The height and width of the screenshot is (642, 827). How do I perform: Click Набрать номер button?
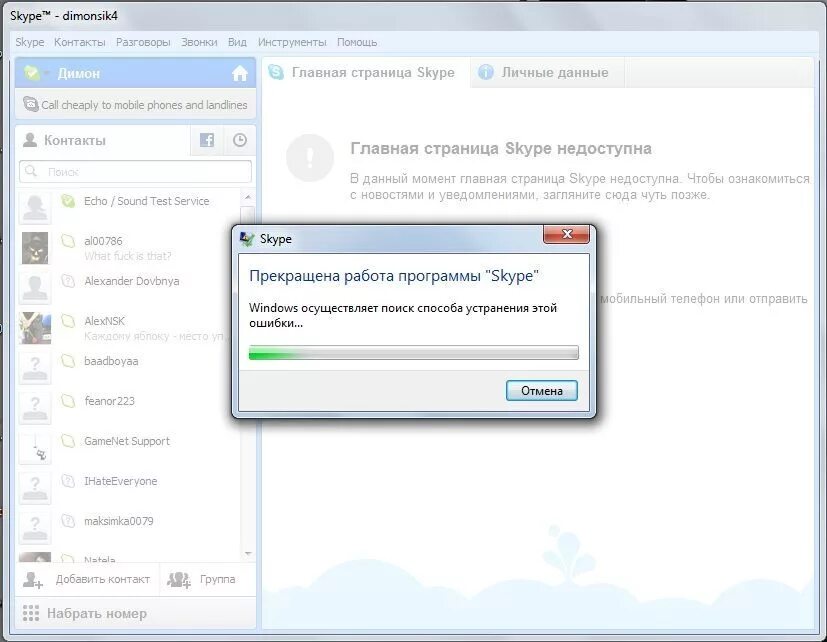point(136,613)
